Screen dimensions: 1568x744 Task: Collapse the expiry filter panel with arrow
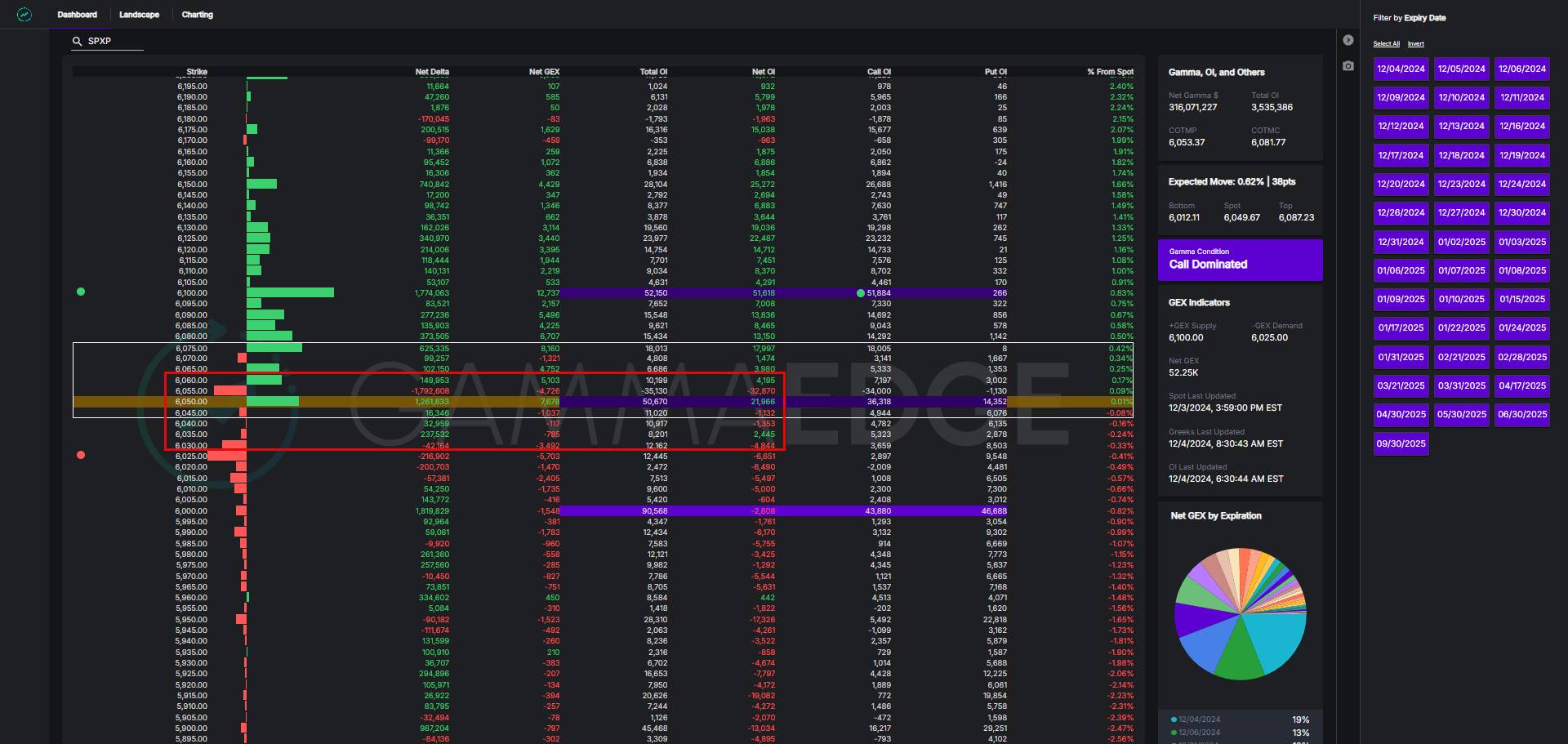tap(1348, 40)
